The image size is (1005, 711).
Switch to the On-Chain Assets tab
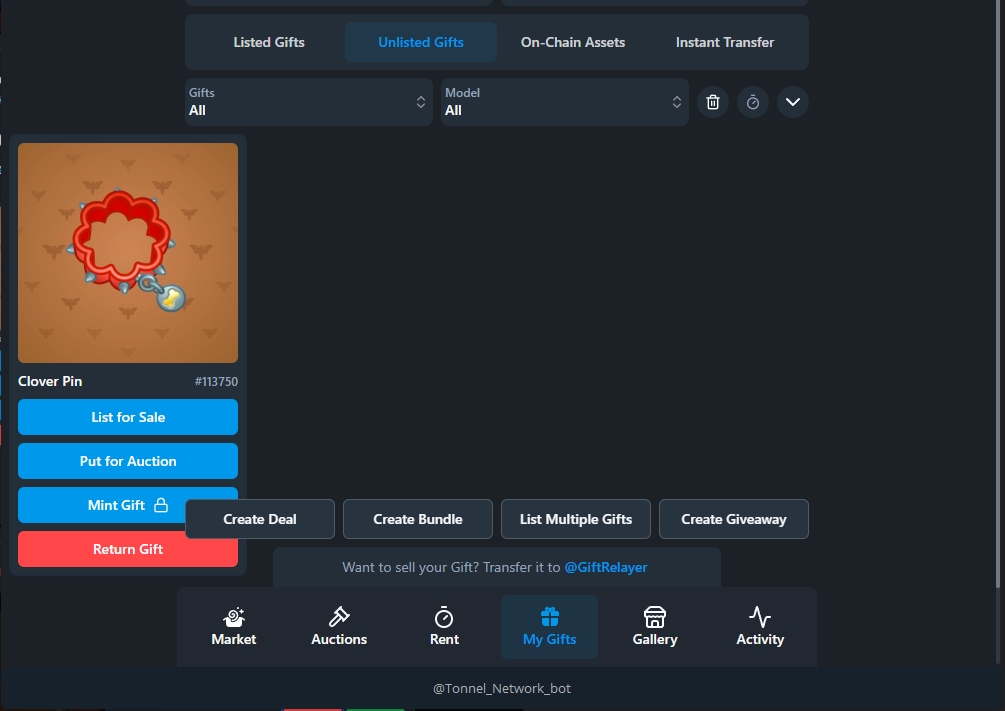coord(573,42)
